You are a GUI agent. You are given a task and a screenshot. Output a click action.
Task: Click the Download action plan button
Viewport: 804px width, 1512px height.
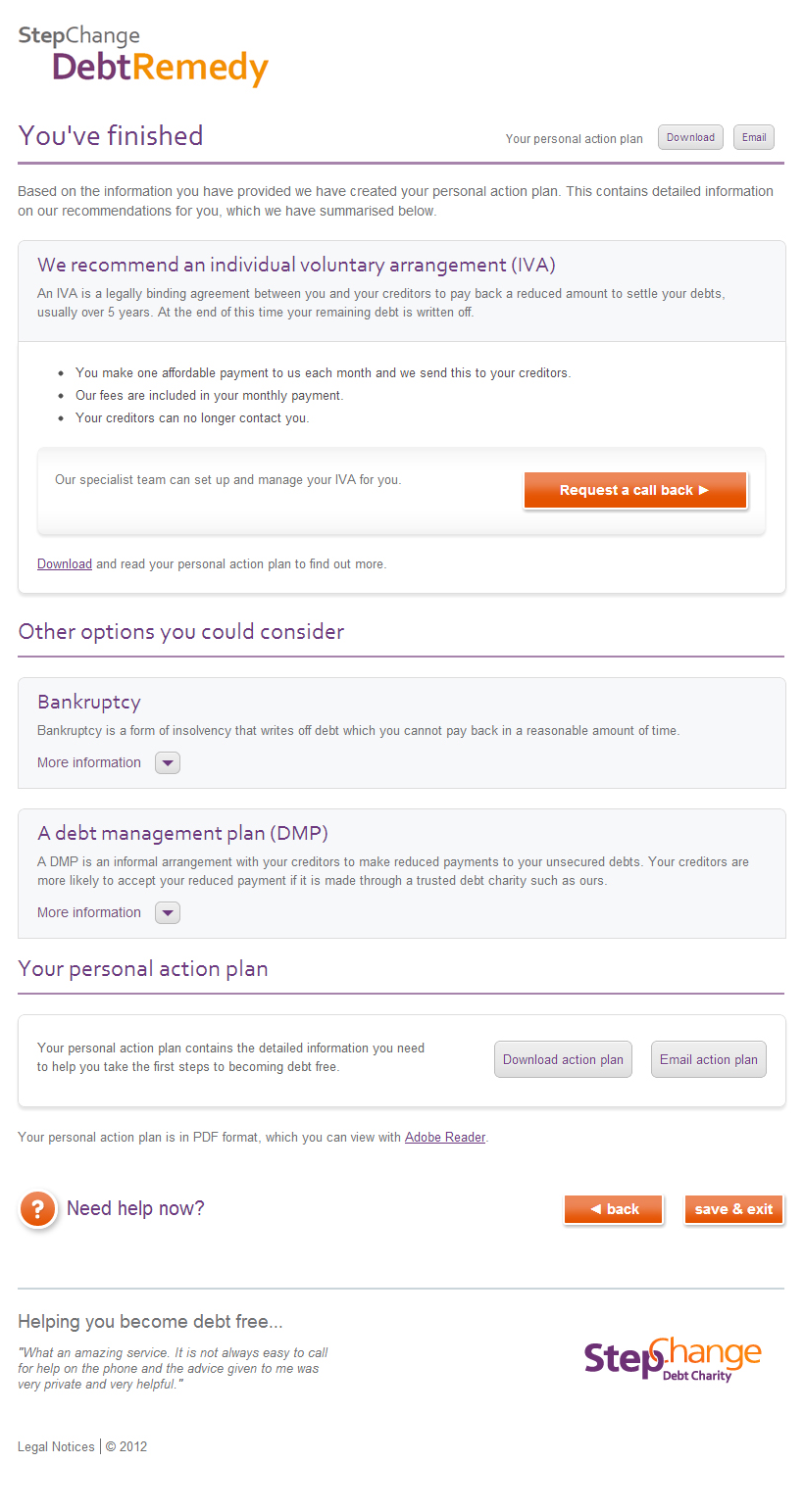click(563, 1059)
